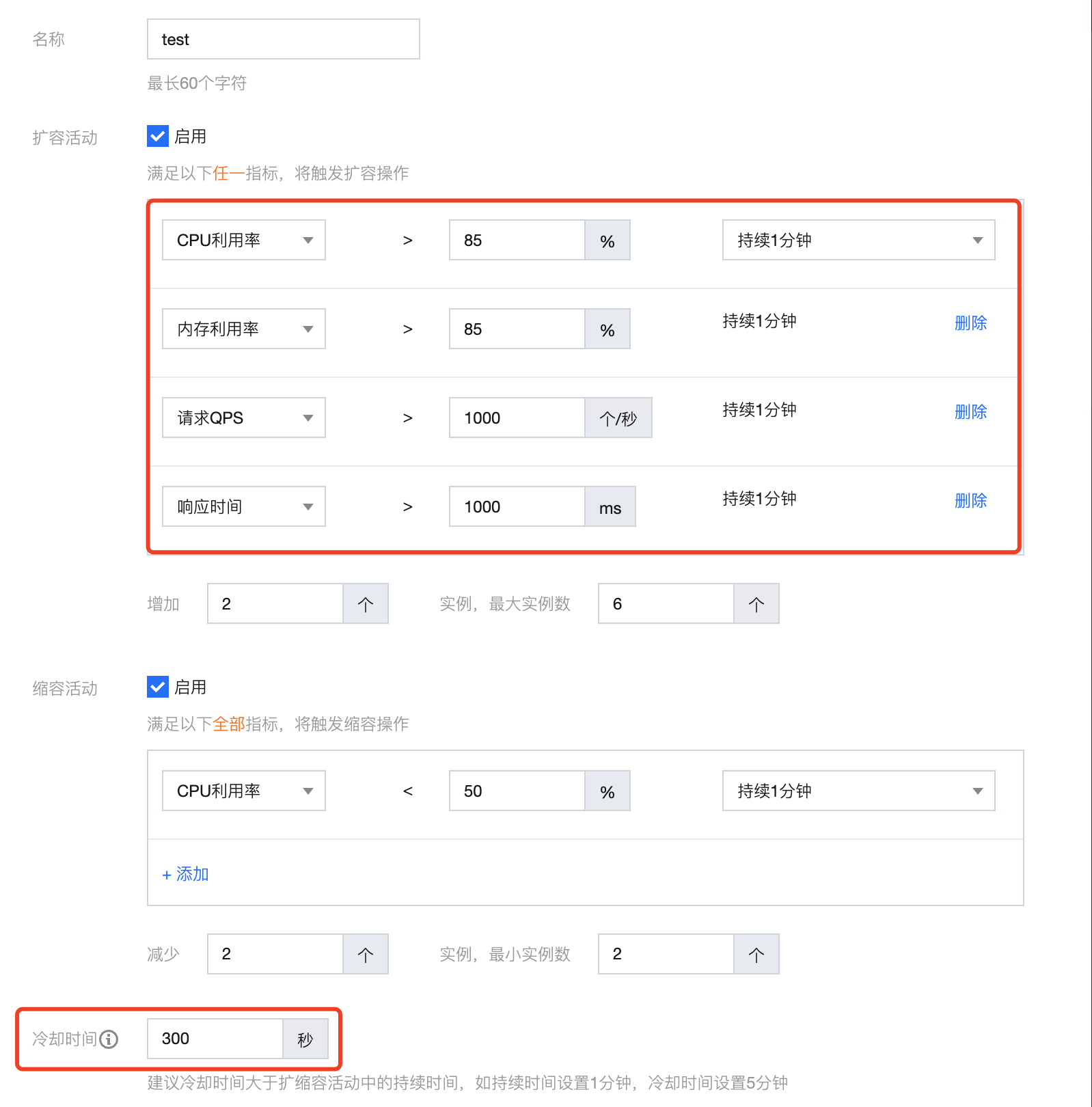Click the 持续1分钟 text in the 响应时间 row
Screen dimensions: 1092x1107
(760, 499)
